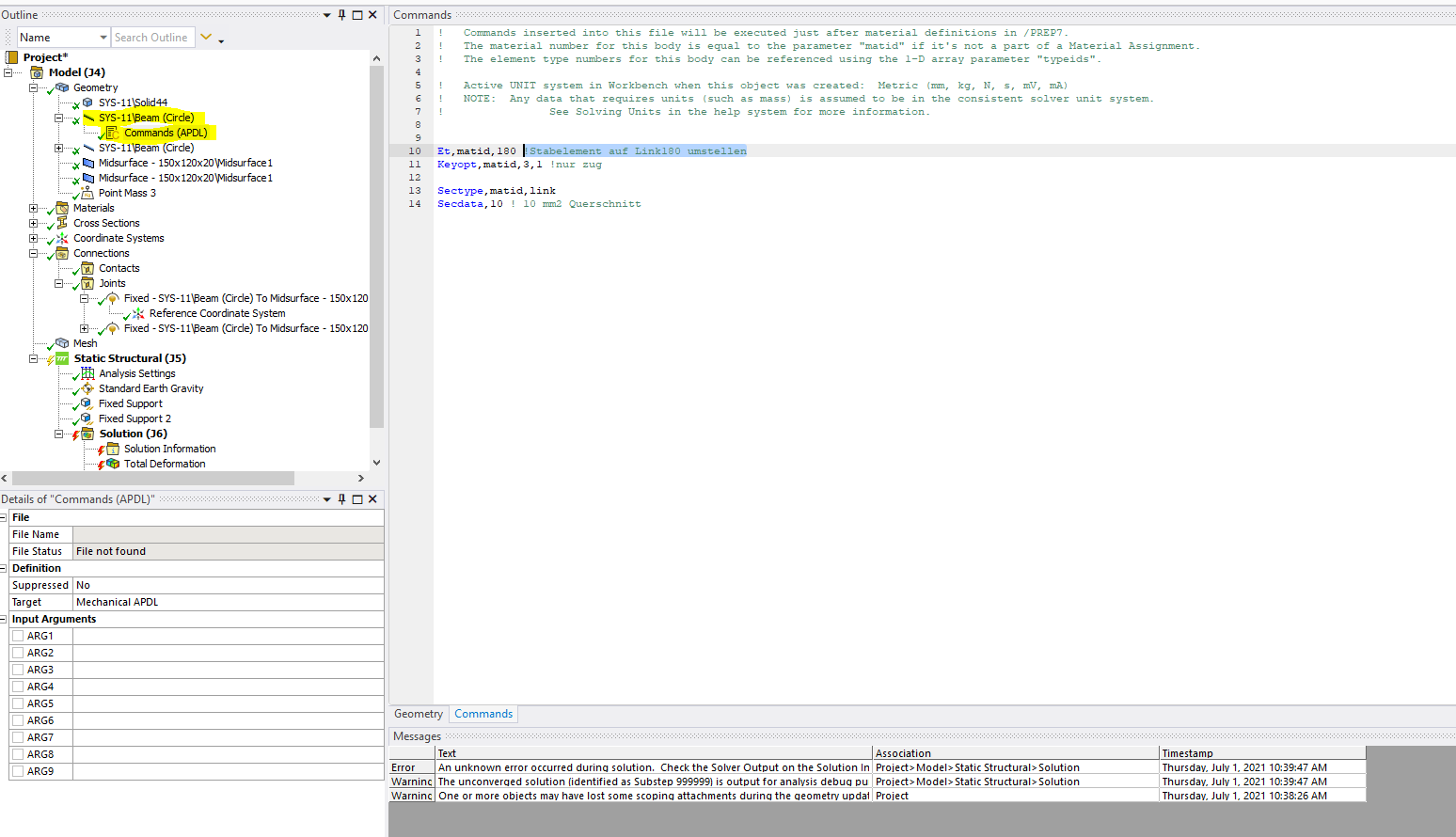1456x837 pixels.
Task: Select the Joints folder icon
Action: click(87, 283)
